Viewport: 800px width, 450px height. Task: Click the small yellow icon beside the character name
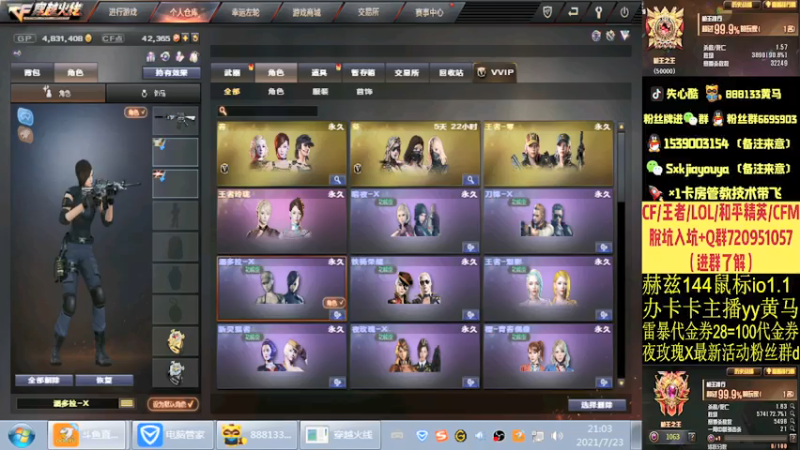pyautogui.click(x=127, y=404)
